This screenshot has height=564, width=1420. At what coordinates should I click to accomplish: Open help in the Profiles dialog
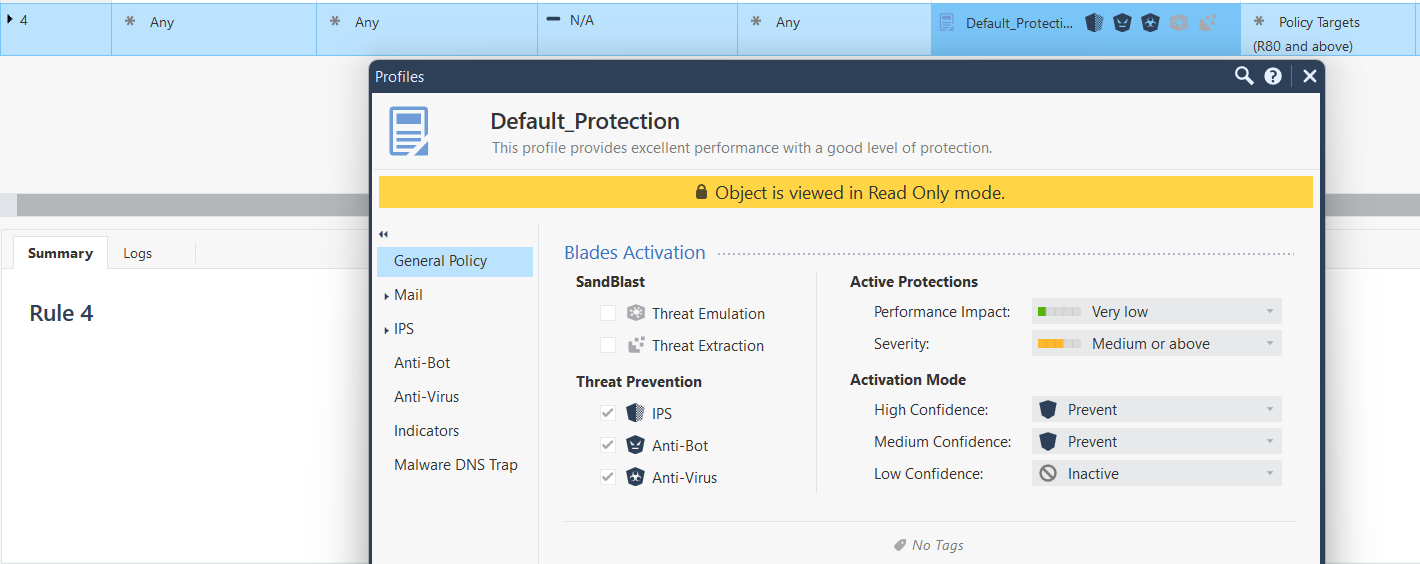pyautogui.click(x=1273, y=76)
